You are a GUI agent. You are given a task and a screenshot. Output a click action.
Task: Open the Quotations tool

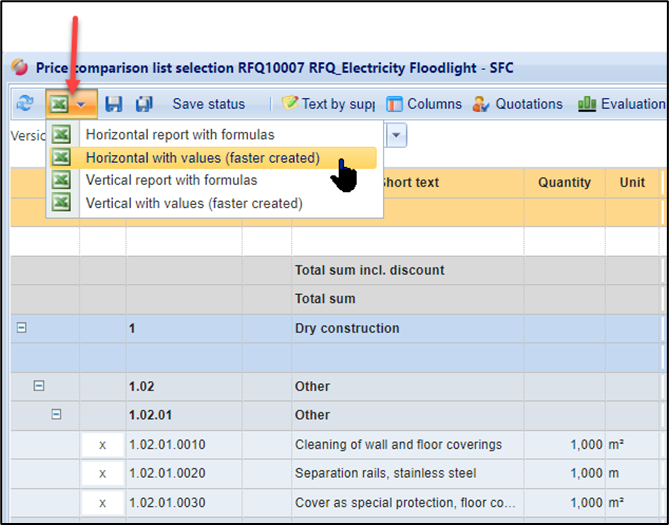coord(517,104)
